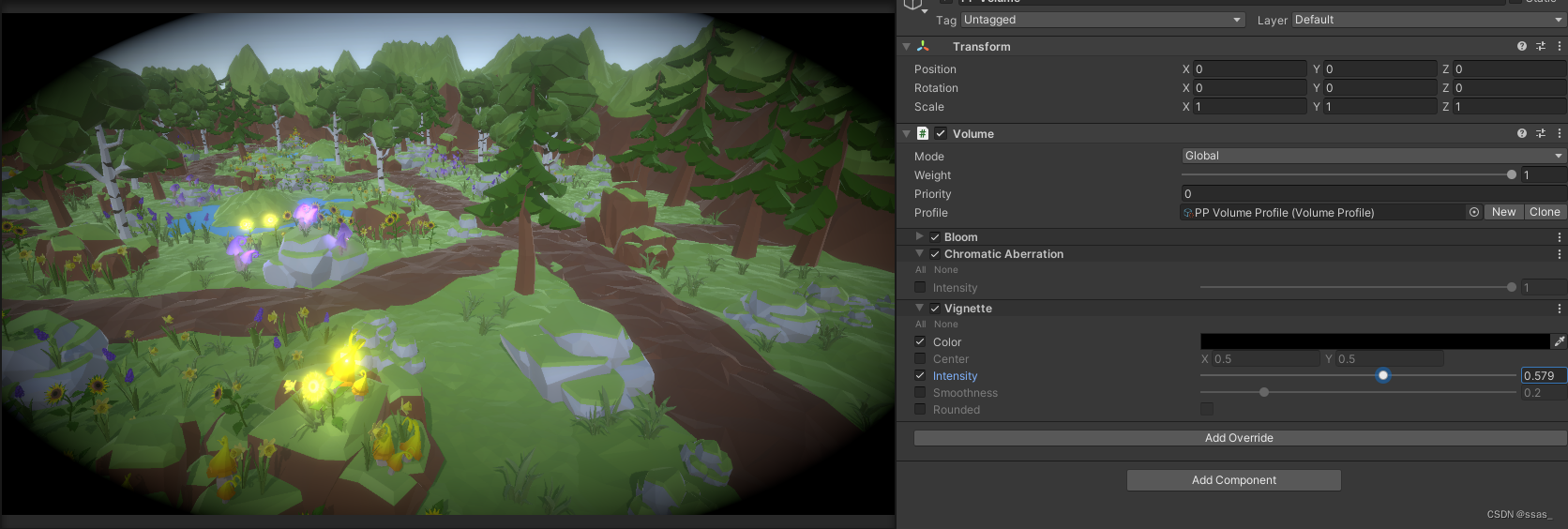Click the Priority input field
Image resolution: width=1568 pixels, height=529 pixels.
[x=1374, y=193]
